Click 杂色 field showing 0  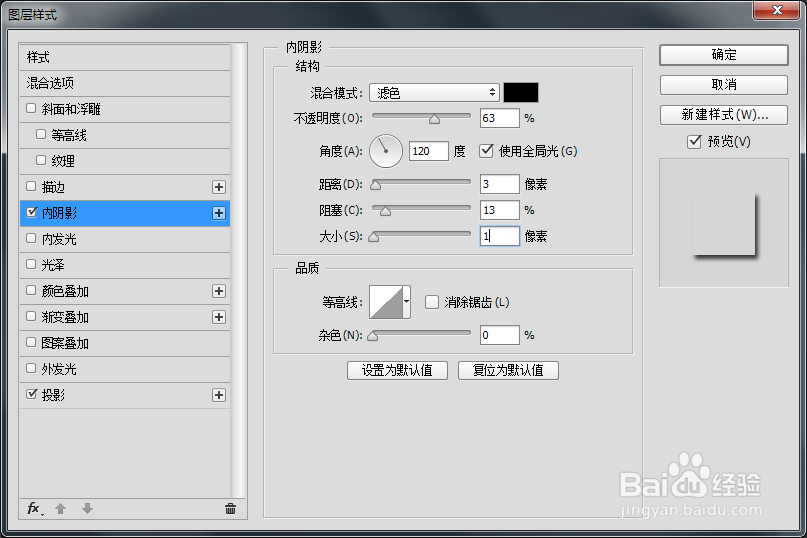pyautogui.click(x=499, y=335)
